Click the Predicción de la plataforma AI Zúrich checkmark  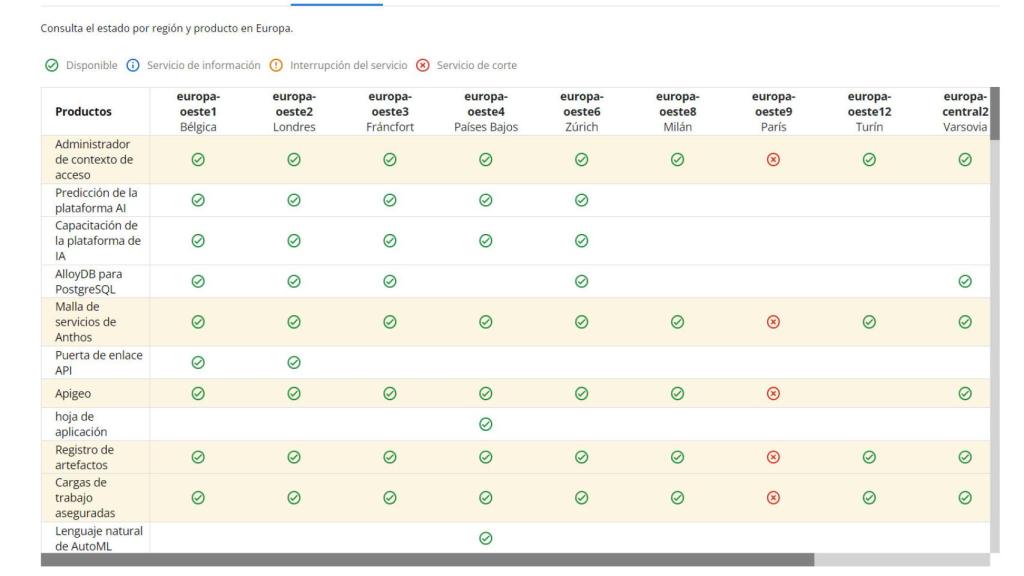(581, 200)
